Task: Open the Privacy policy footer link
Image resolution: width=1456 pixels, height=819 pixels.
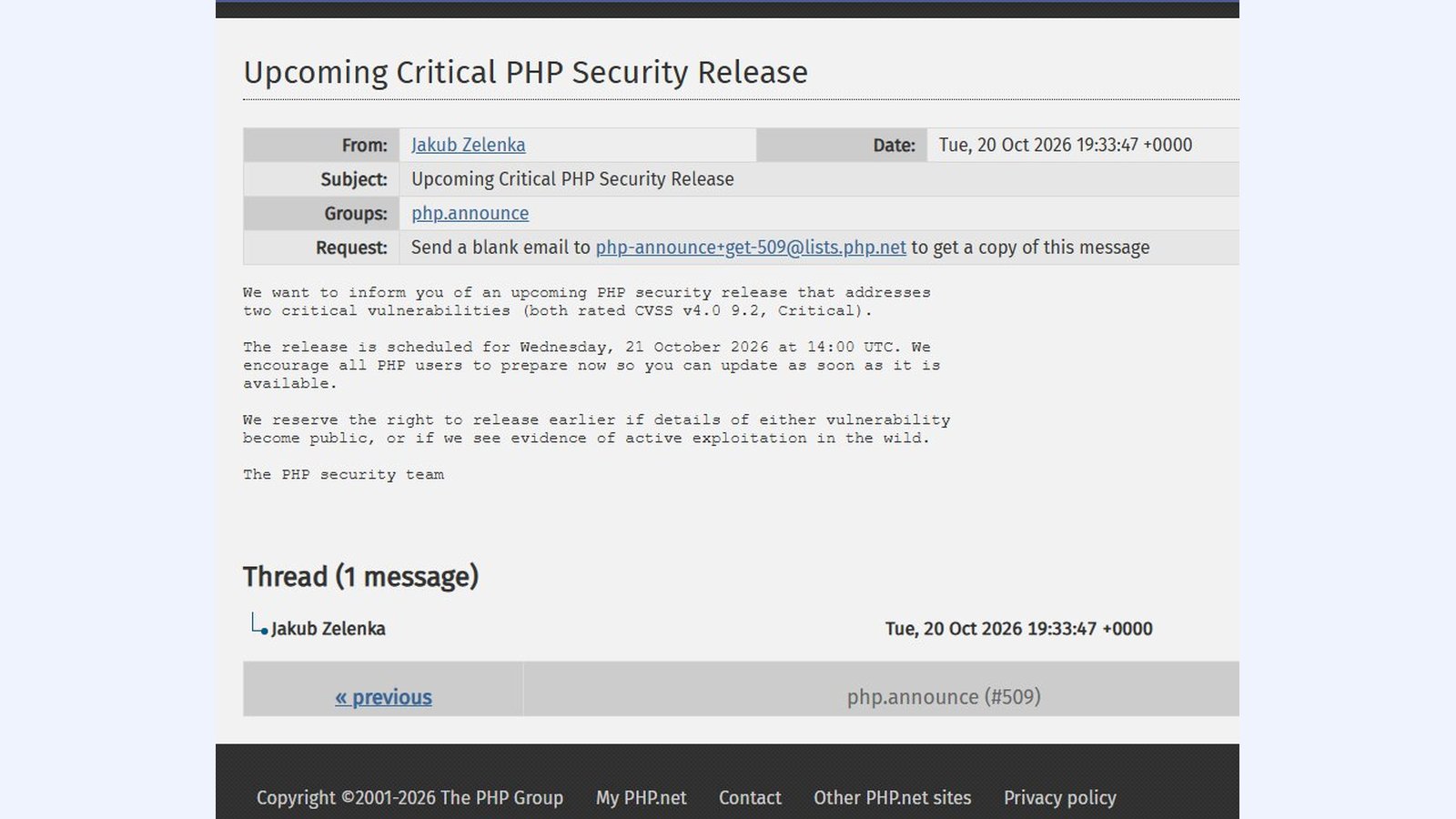Action: [x=1060, y=798]
